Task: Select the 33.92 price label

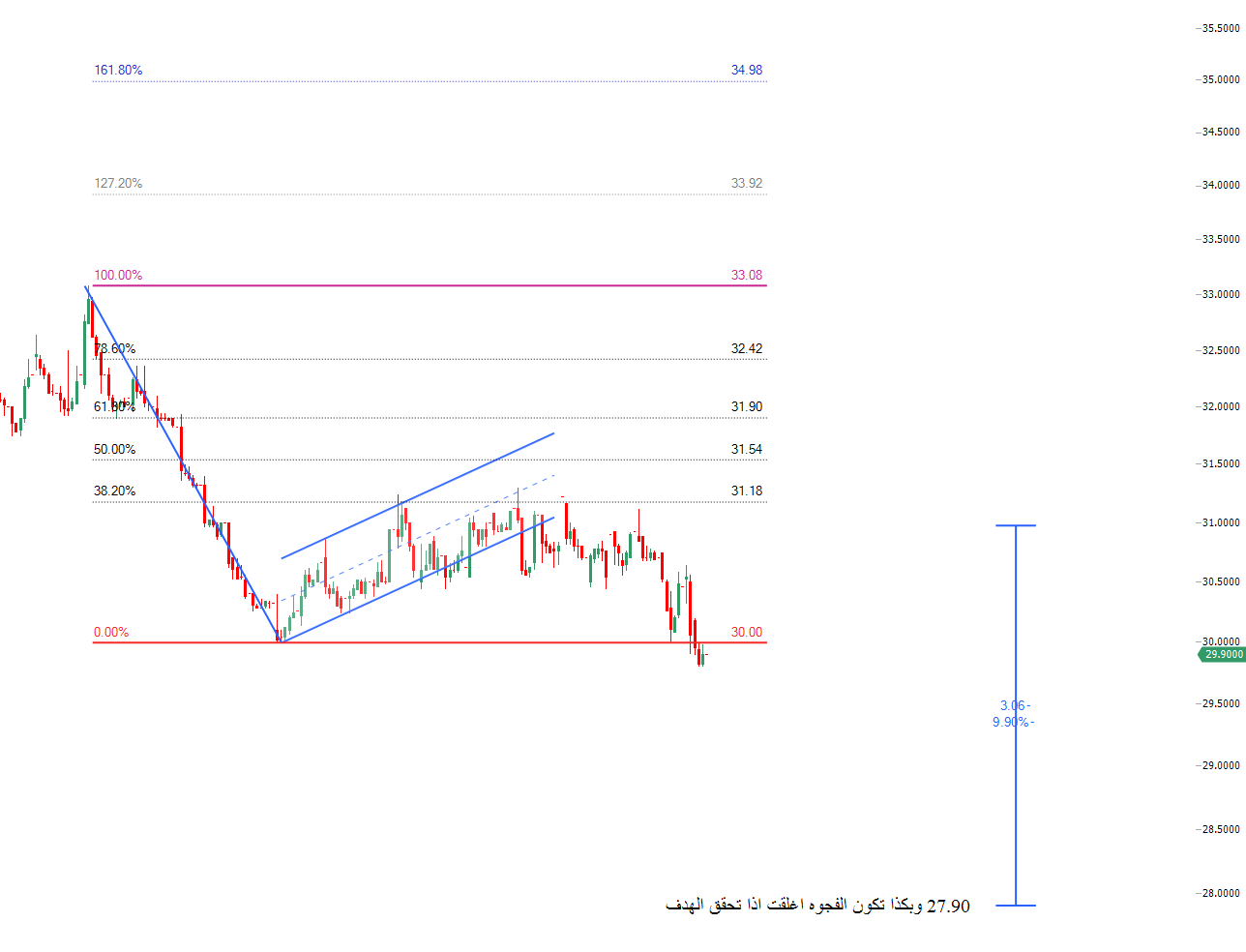Action: [746, 184]
